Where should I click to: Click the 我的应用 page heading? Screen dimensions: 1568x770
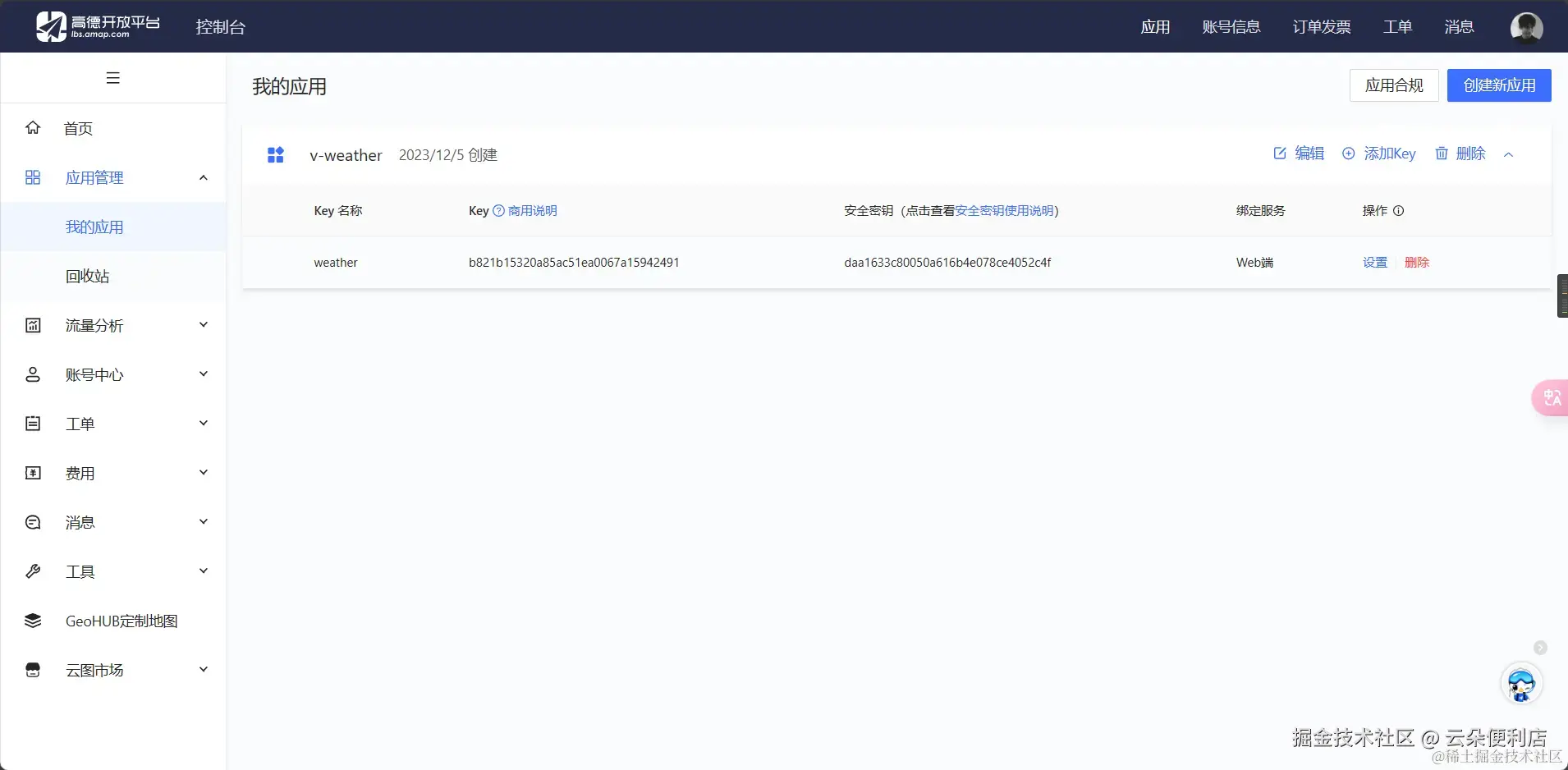coord(289,86)
